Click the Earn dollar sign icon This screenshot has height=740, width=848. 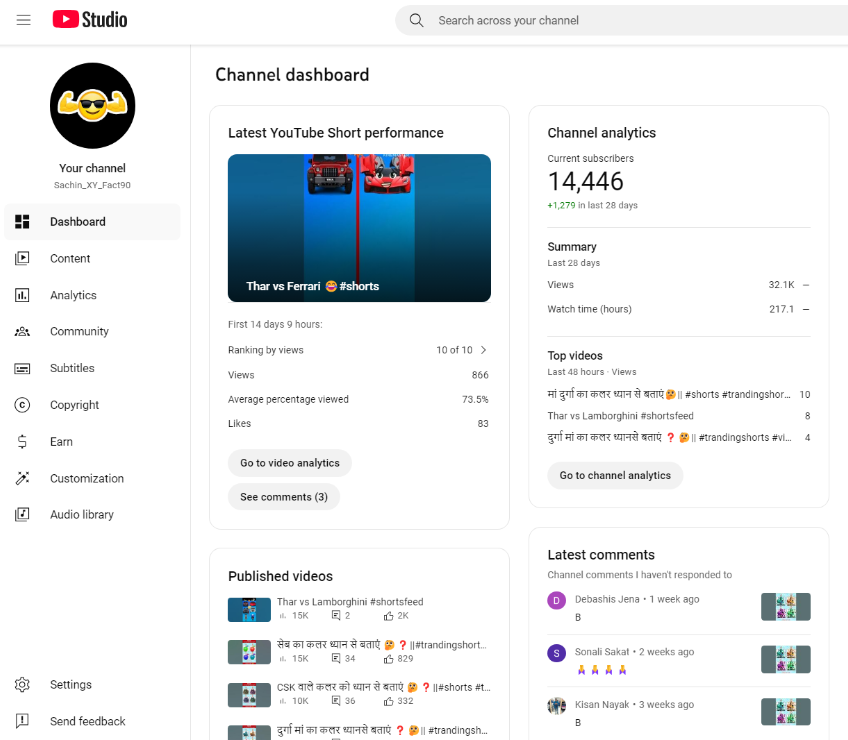coord(22,441)
